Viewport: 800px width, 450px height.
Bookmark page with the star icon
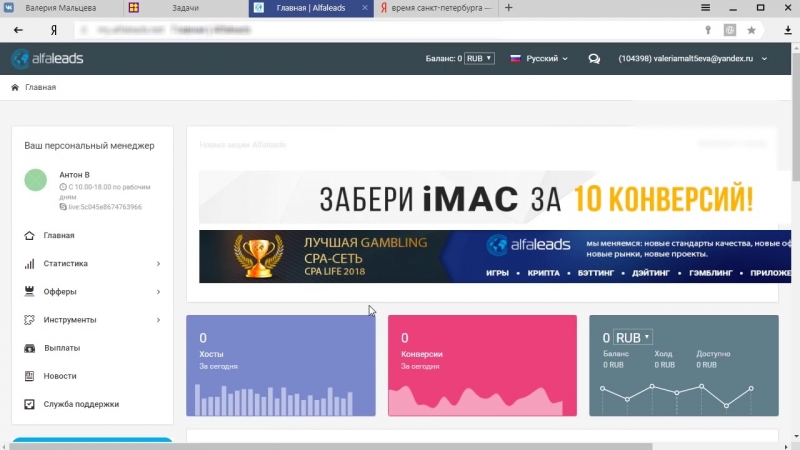click(751, 30)
